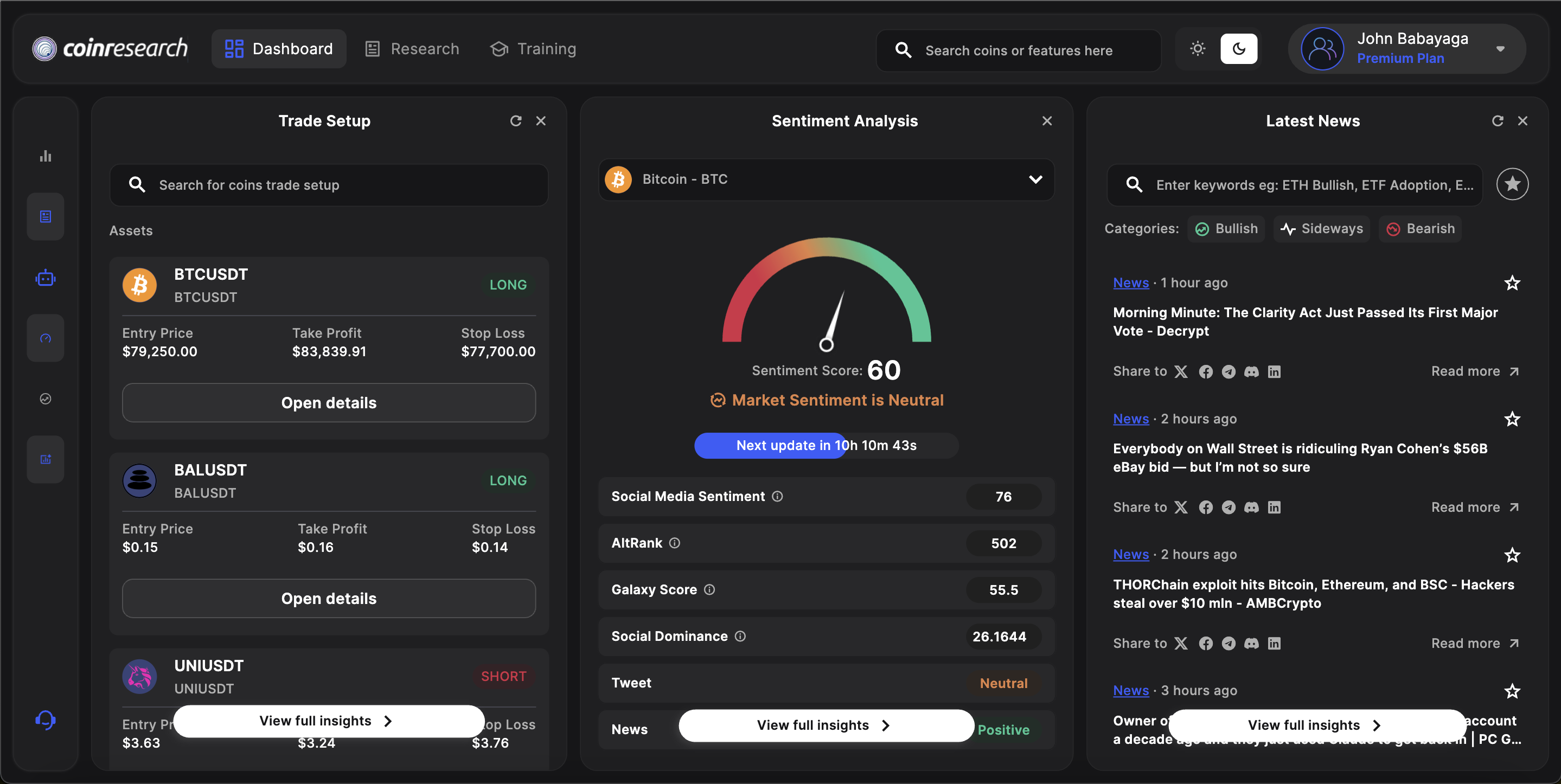Share Clarity Act article to Facebook
Image resolution: width=1561 pixels, height=784 pixels.
1206,371
